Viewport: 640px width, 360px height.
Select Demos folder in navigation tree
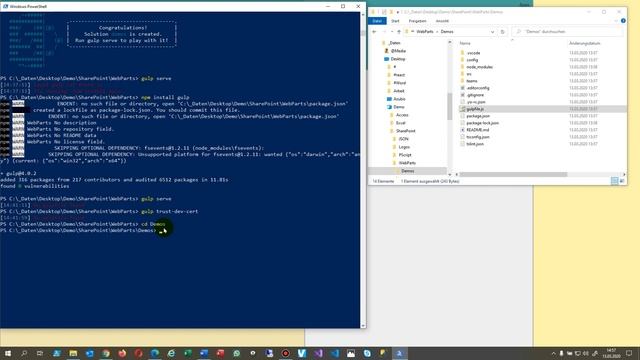pos(407,171)
